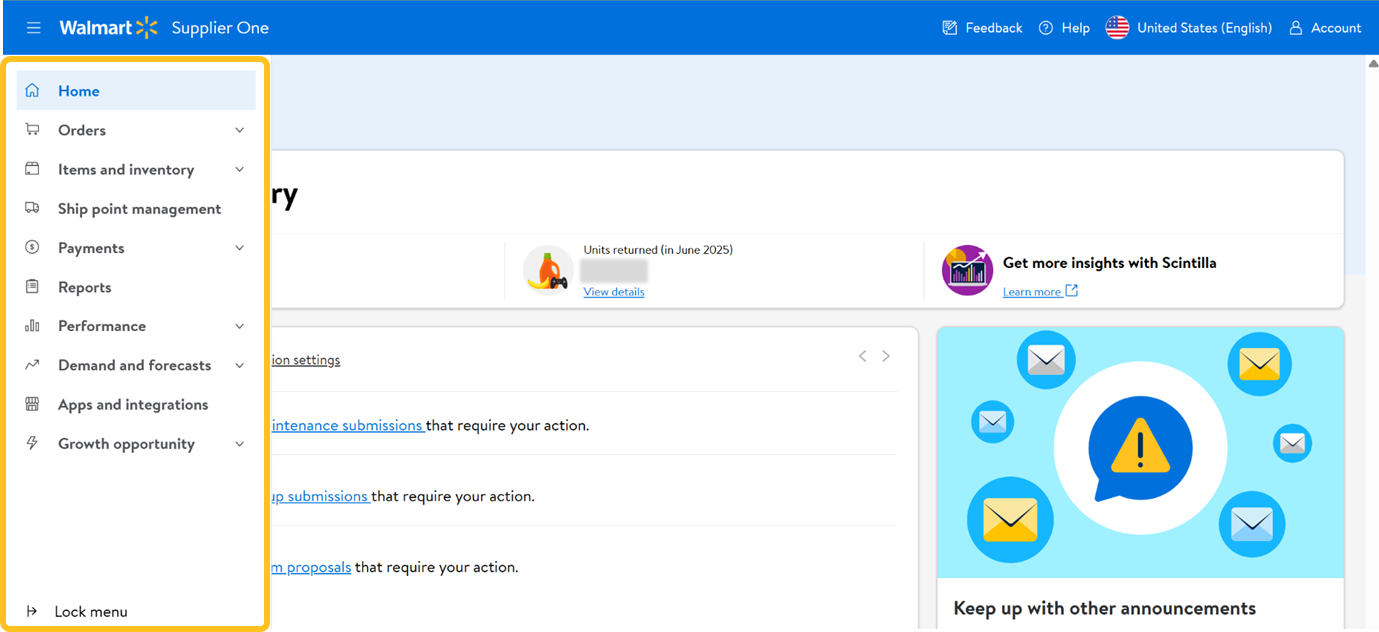The height and width of the screenshot is (632, 1379).
Task: Click the Account person icon
Action: pos(1296,28)
